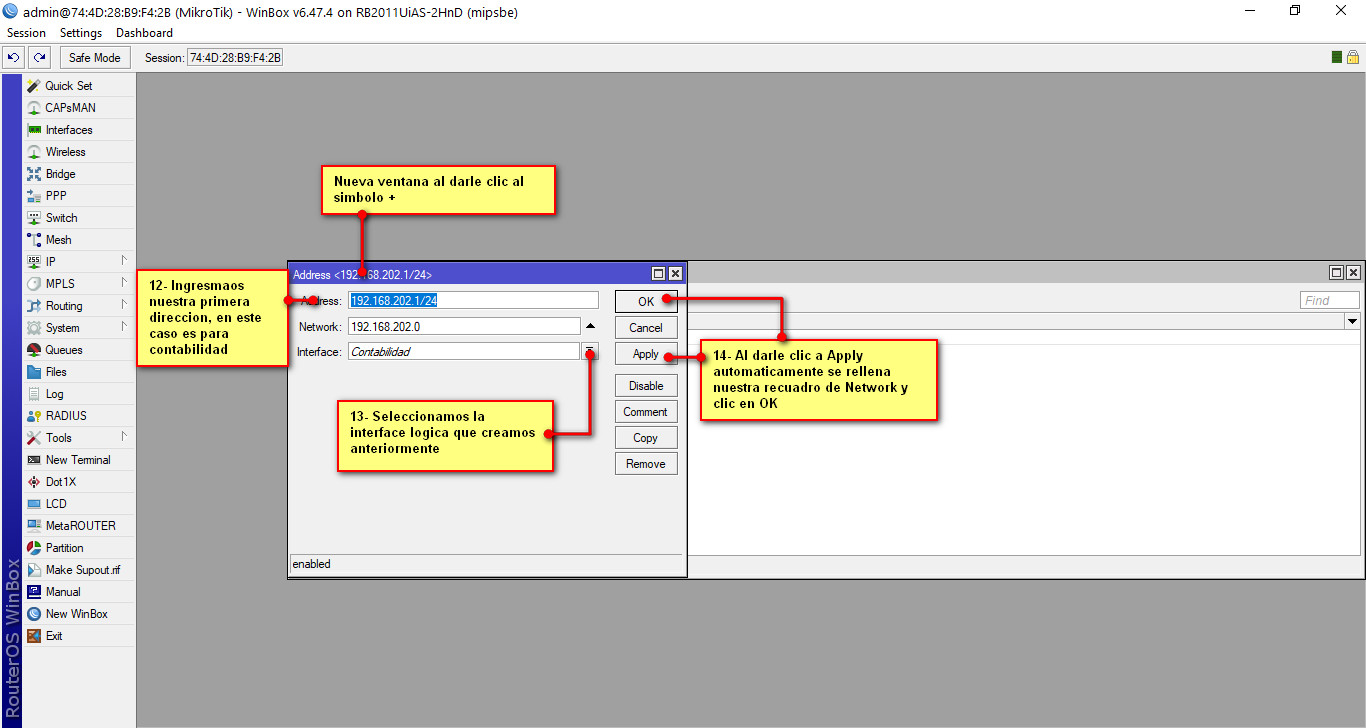Click the undo arrow in toolbar

[x=14, y=58]
